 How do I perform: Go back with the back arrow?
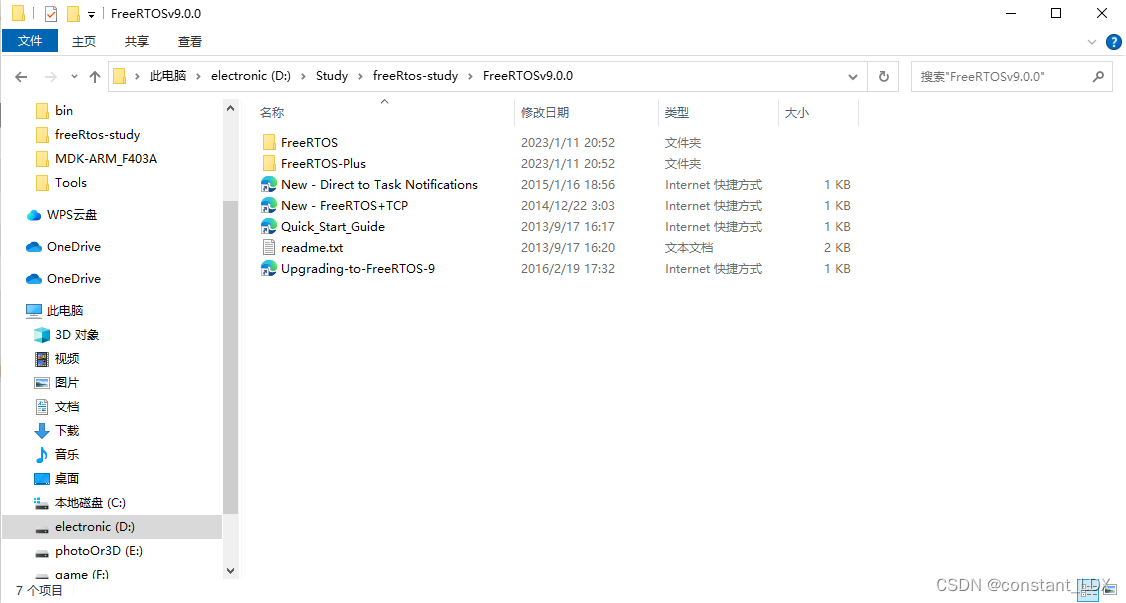point(22,76)
